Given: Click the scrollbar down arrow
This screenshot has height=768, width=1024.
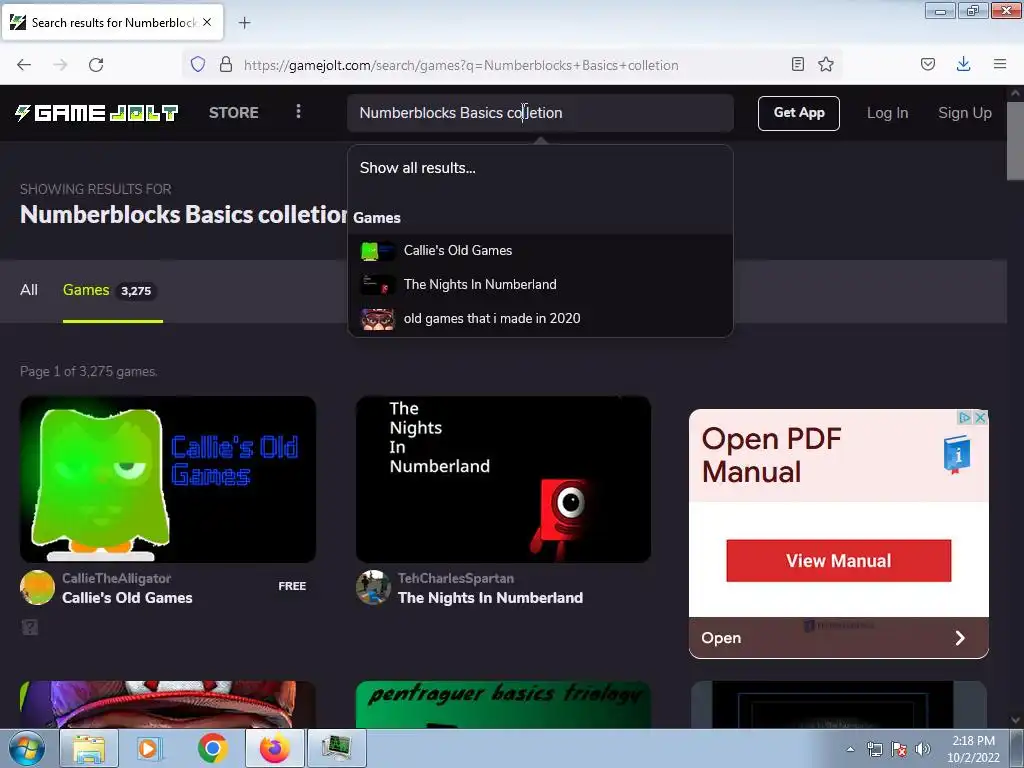Looking at the screenshot, I should point(1016,720).
